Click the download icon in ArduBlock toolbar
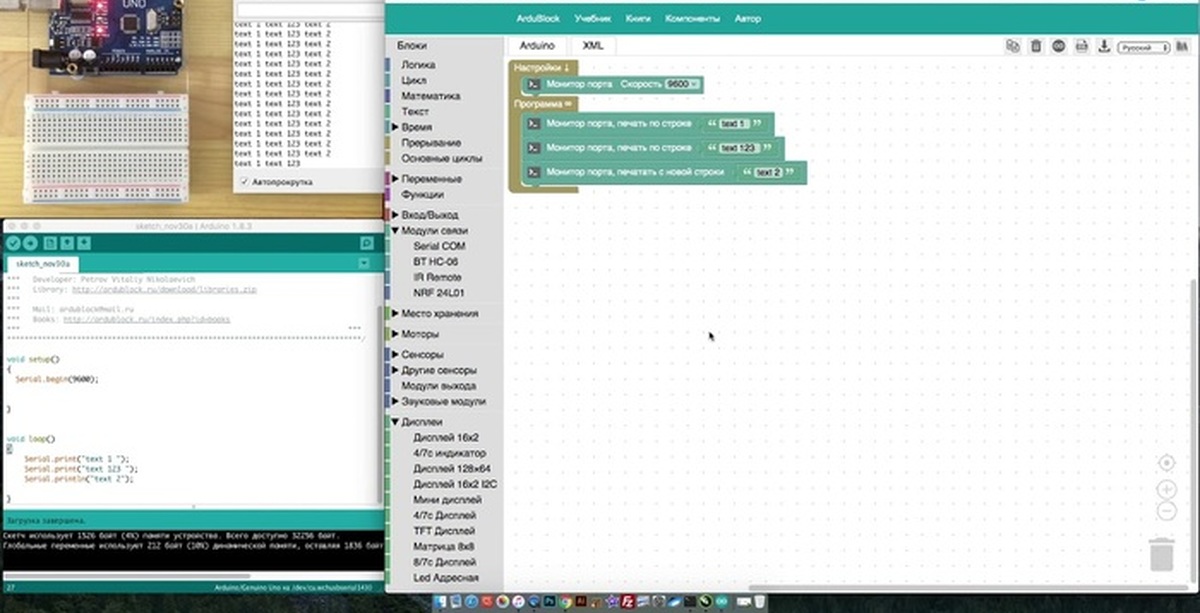Viewport: 1200px width, 613px height. point(1104,46)
